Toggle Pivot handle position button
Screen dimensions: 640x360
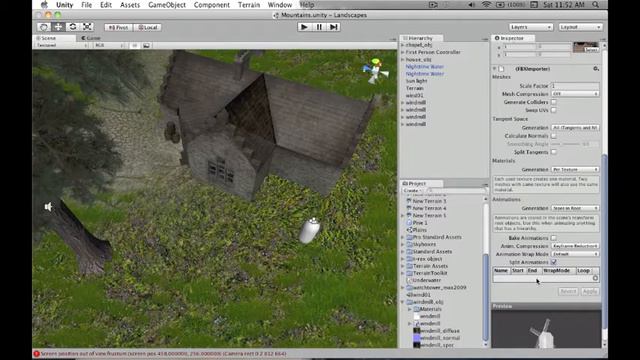(x=118, y=27)
